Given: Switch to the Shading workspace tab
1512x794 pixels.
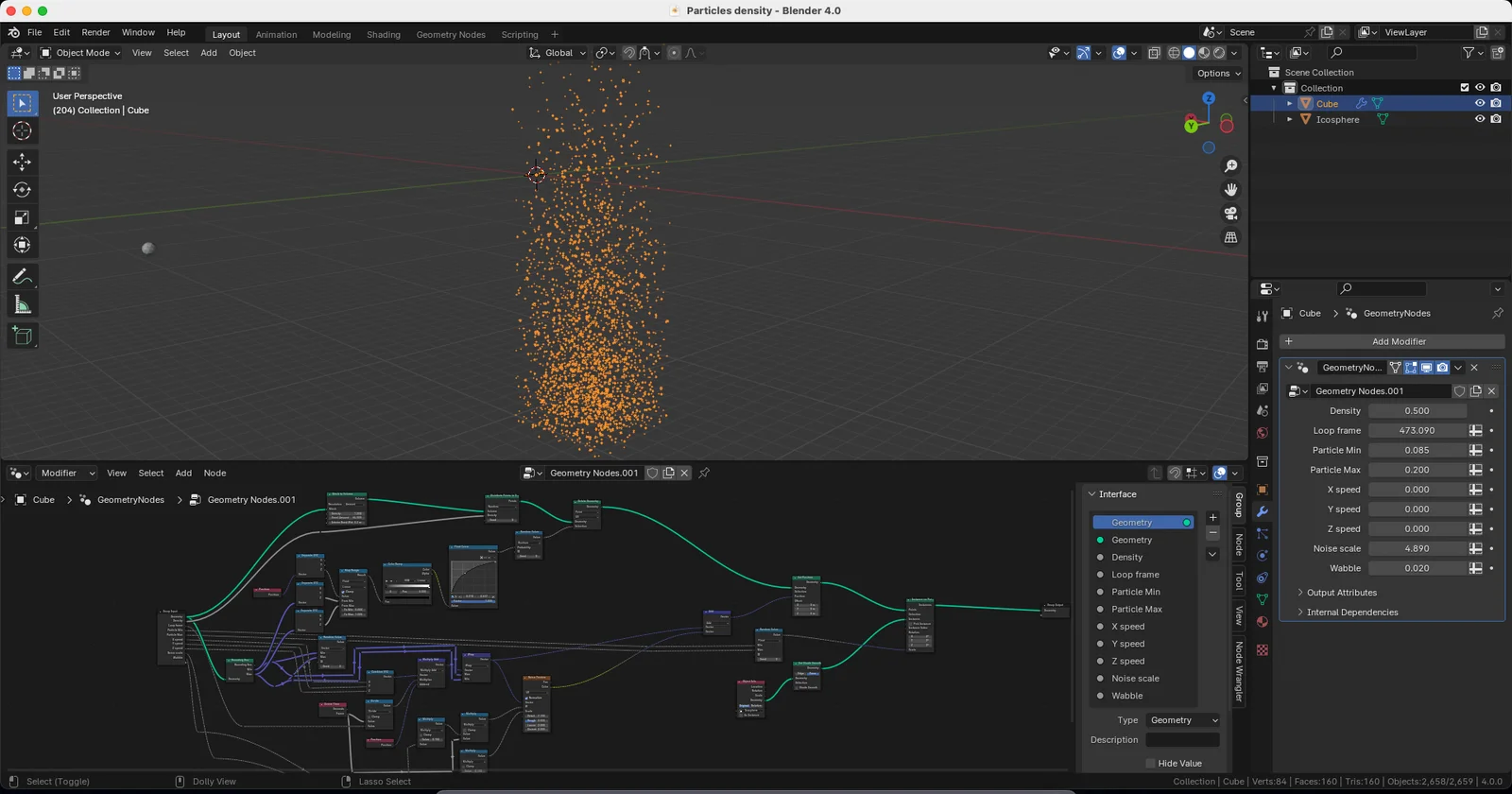Looking at the screenshot, I should coord(383,35).
